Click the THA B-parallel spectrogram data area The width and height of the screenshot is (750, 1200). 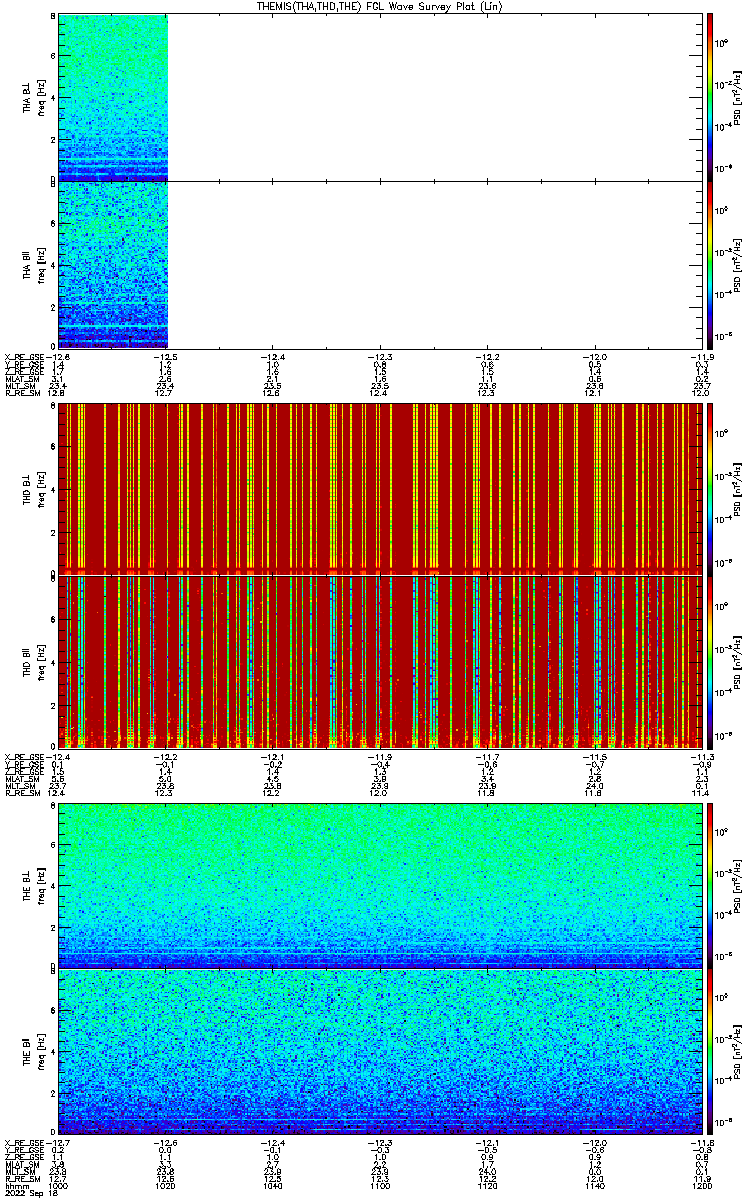click(x=113, y=264)
